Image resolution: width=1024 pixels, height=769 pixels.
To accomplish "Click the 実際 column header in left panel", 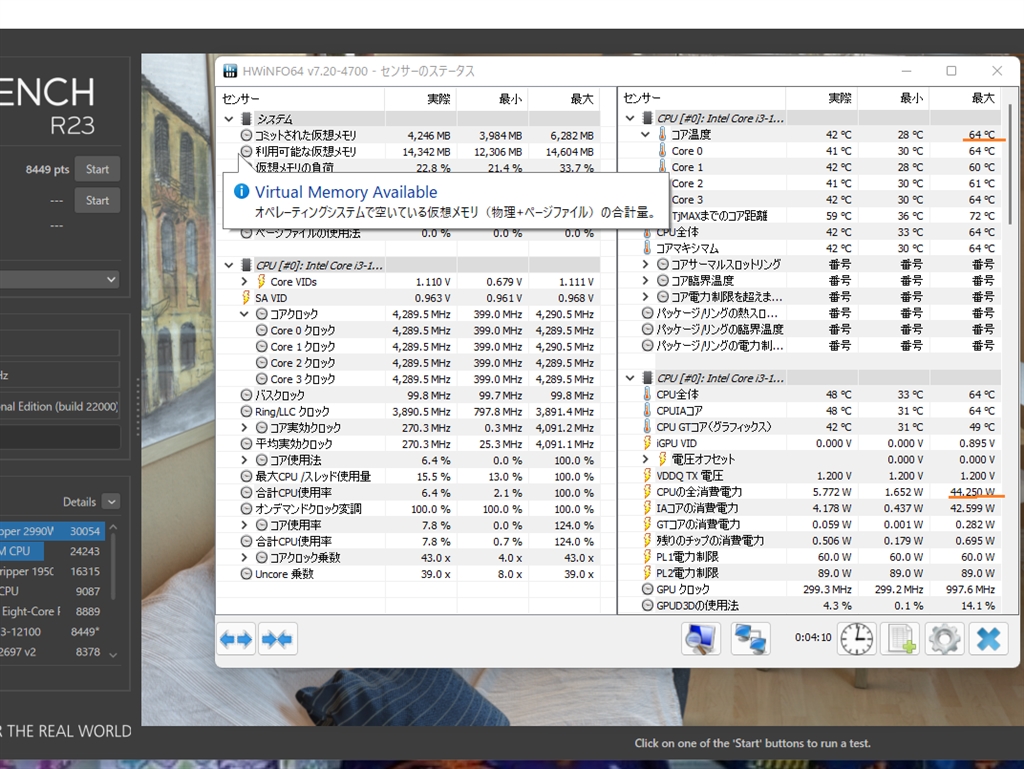I will point(421,99).
